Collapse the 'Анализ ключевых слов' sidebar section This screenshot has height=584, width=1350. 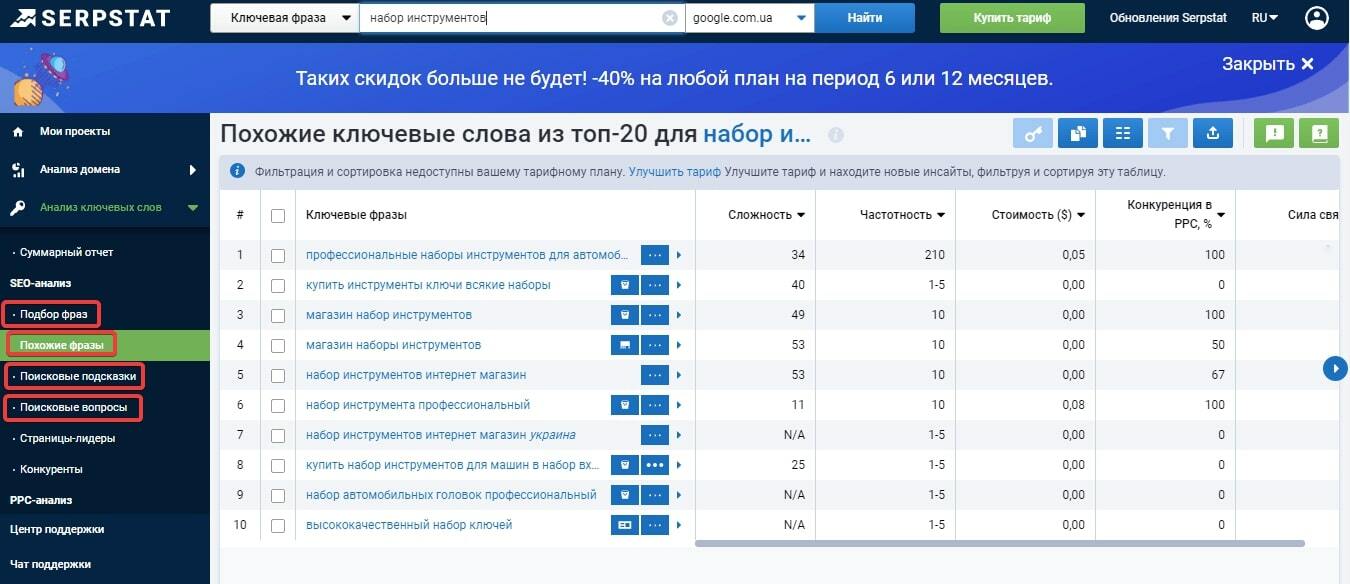(x=192, y=208)
